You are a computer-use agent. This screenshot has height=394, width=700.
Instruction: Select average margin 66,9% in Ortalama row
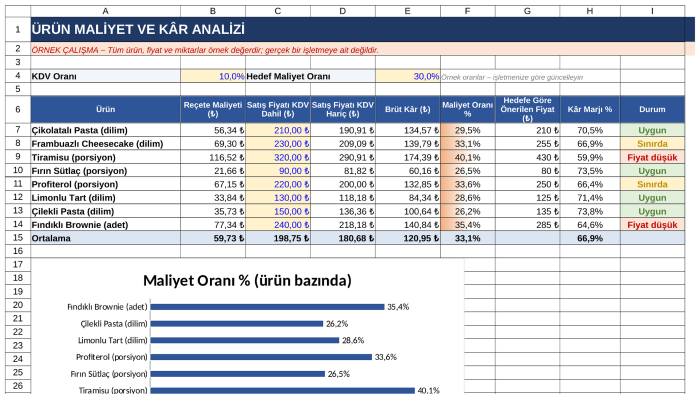coord(590,238)
